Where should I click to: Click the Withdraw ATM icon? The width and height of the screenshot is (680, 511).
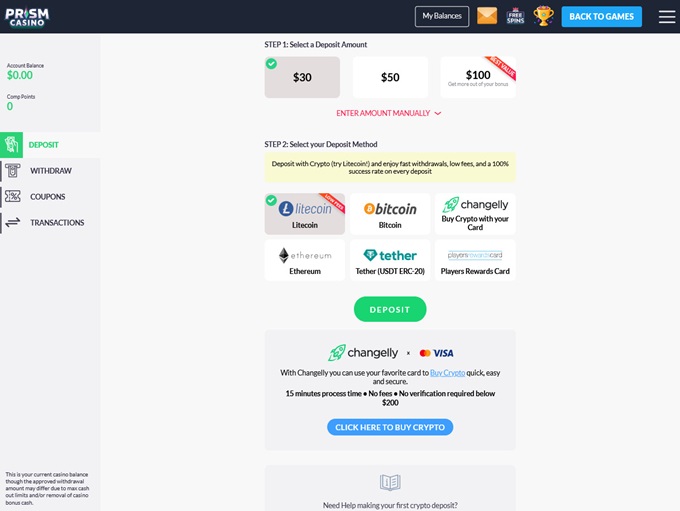[13, 171]
